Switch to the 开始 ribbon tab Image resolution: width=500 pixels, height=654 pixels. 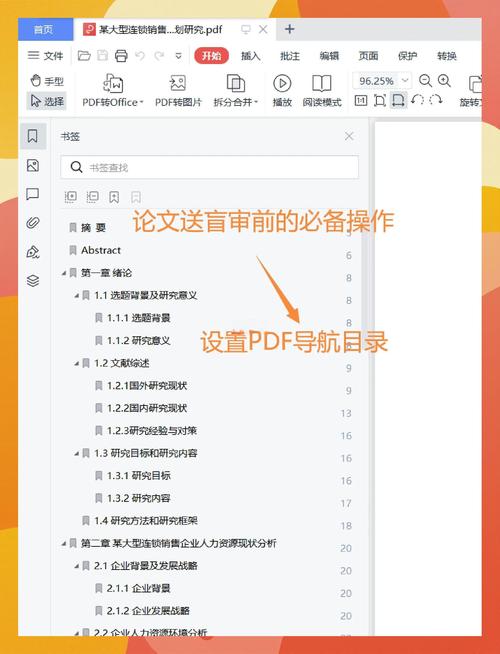(x=211, y=55)
